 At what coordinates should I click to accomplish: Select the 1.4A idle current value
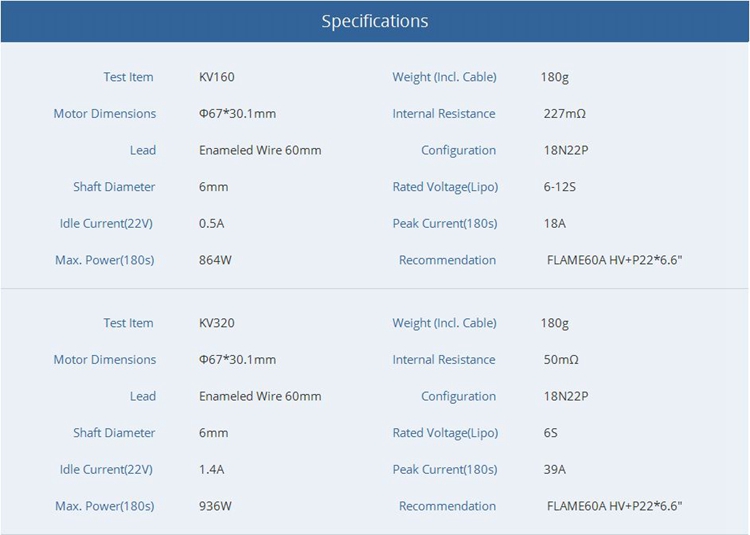pos(212,470)
